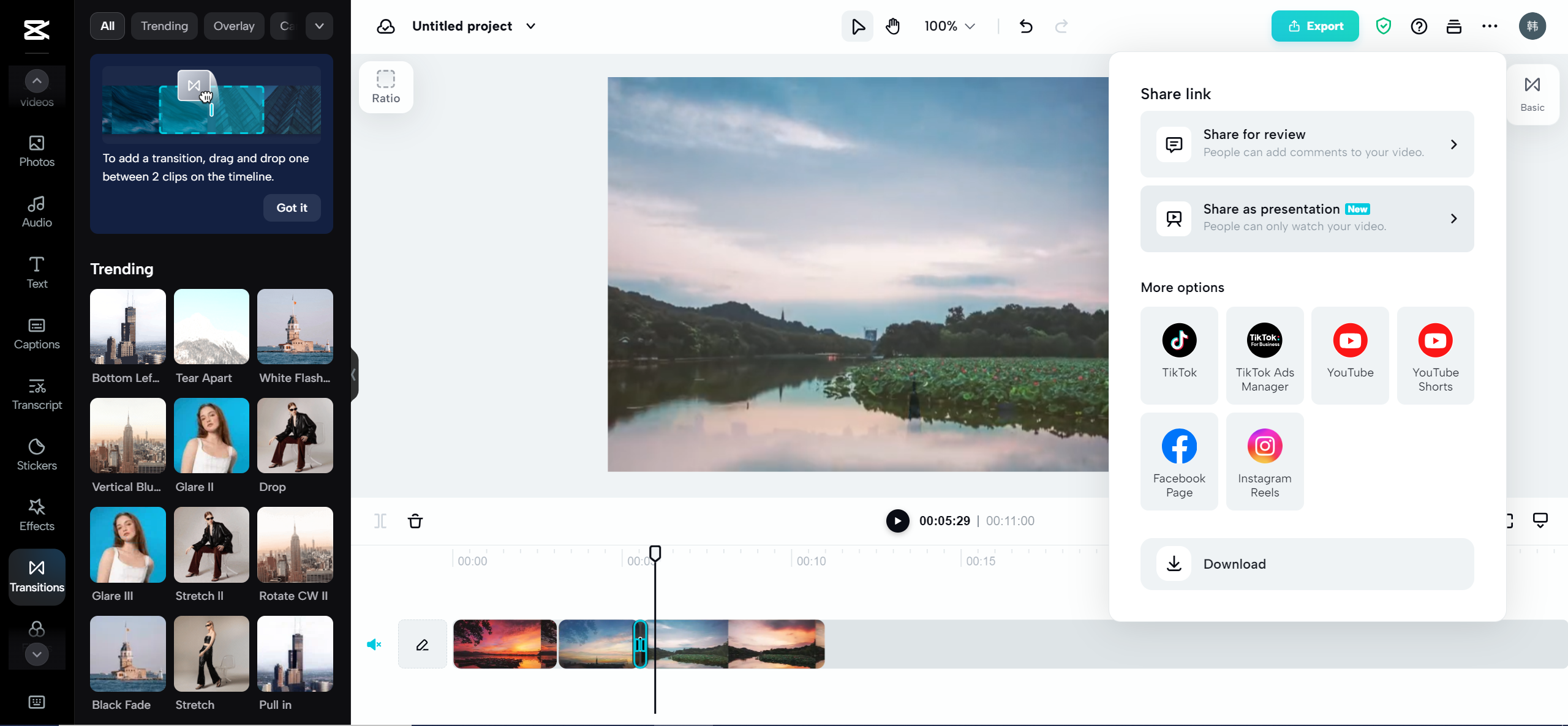Click the playhead timeline marker

[655, 554]
